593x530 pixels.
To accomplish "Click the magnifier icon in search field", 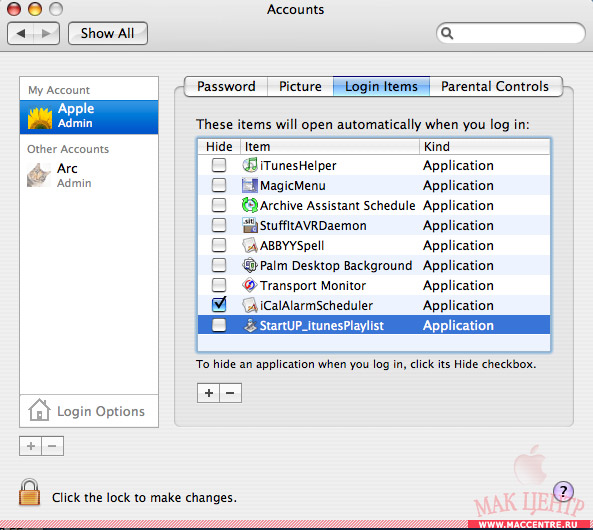I will pos(447,33).
